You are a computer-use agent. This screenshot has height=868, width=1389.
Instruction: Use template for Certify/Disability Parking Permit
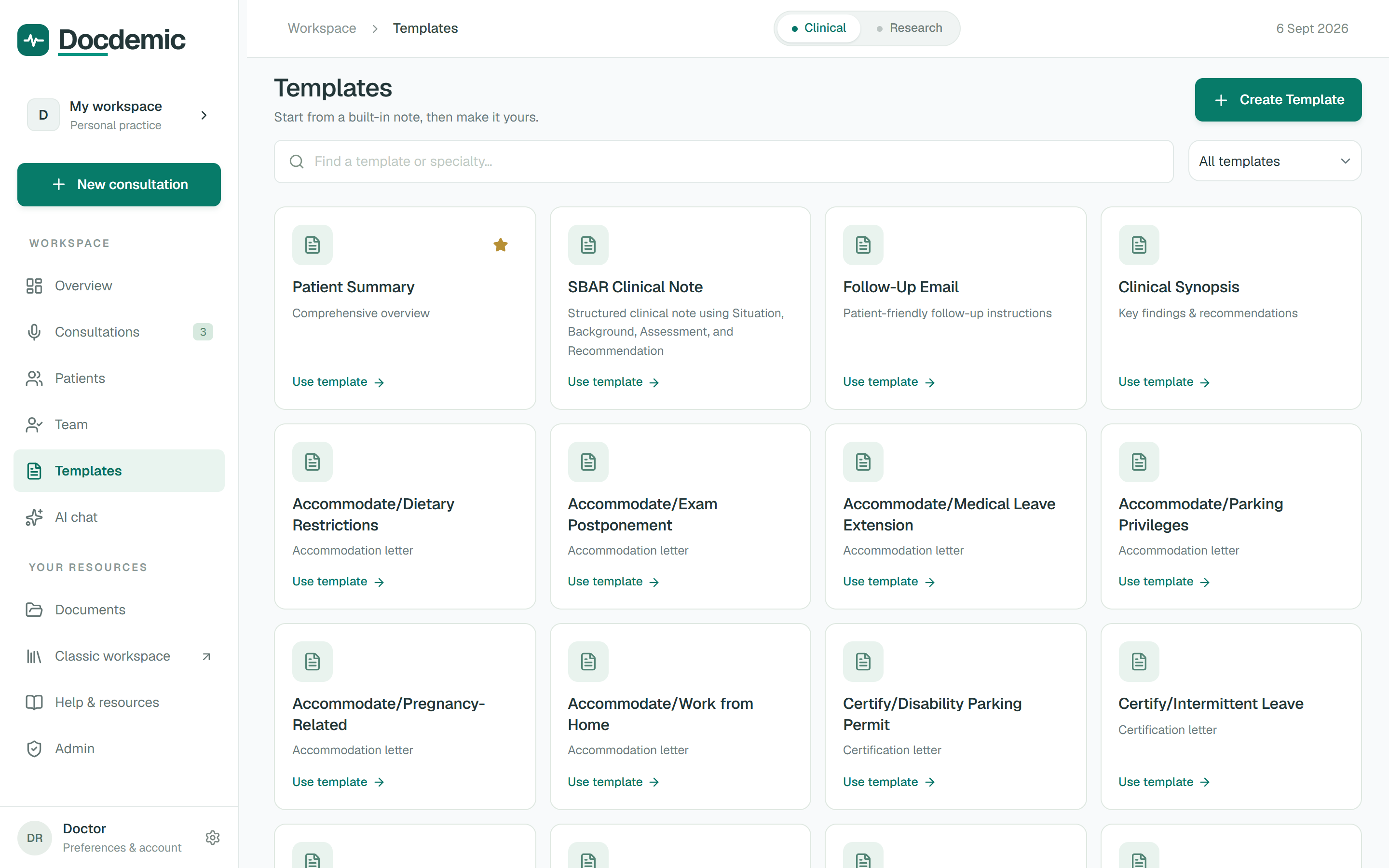[x=889, y=782]
